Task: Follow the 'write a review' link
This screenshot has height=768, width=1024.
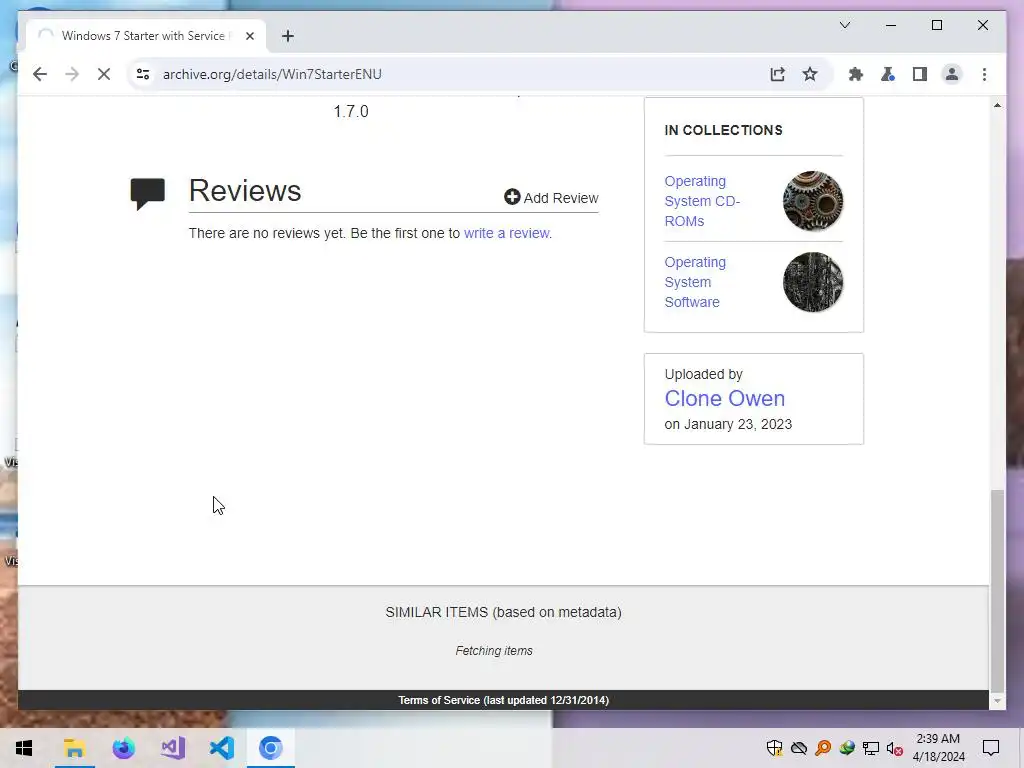Action: pyautogui.click(x=506, y=233)
